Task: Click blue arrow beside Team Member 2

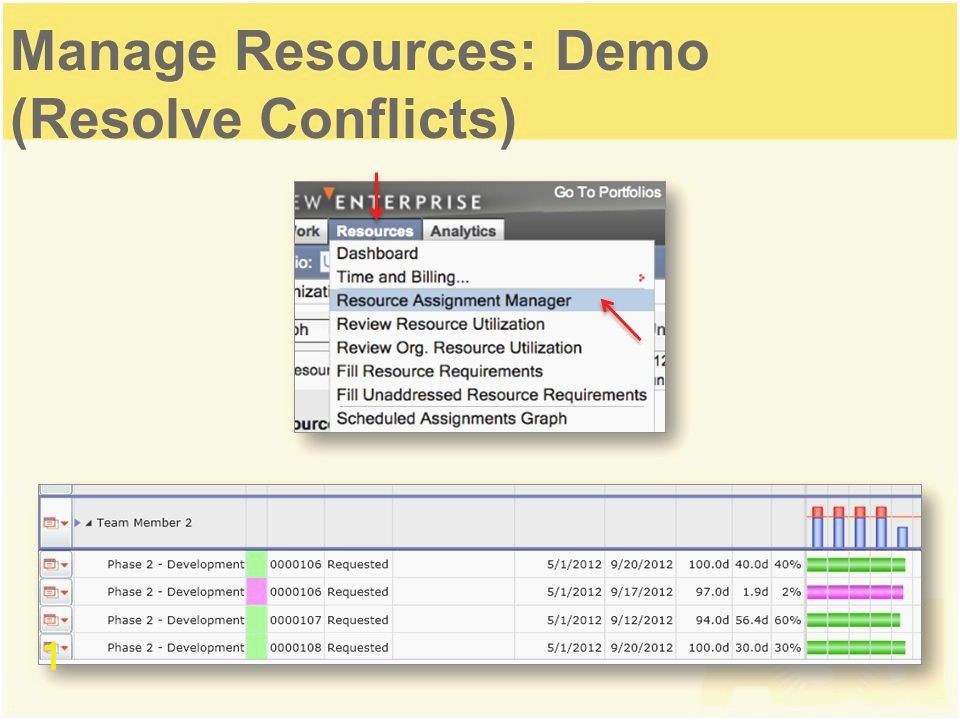Action: pyautogui.click(x=78, y=523)
